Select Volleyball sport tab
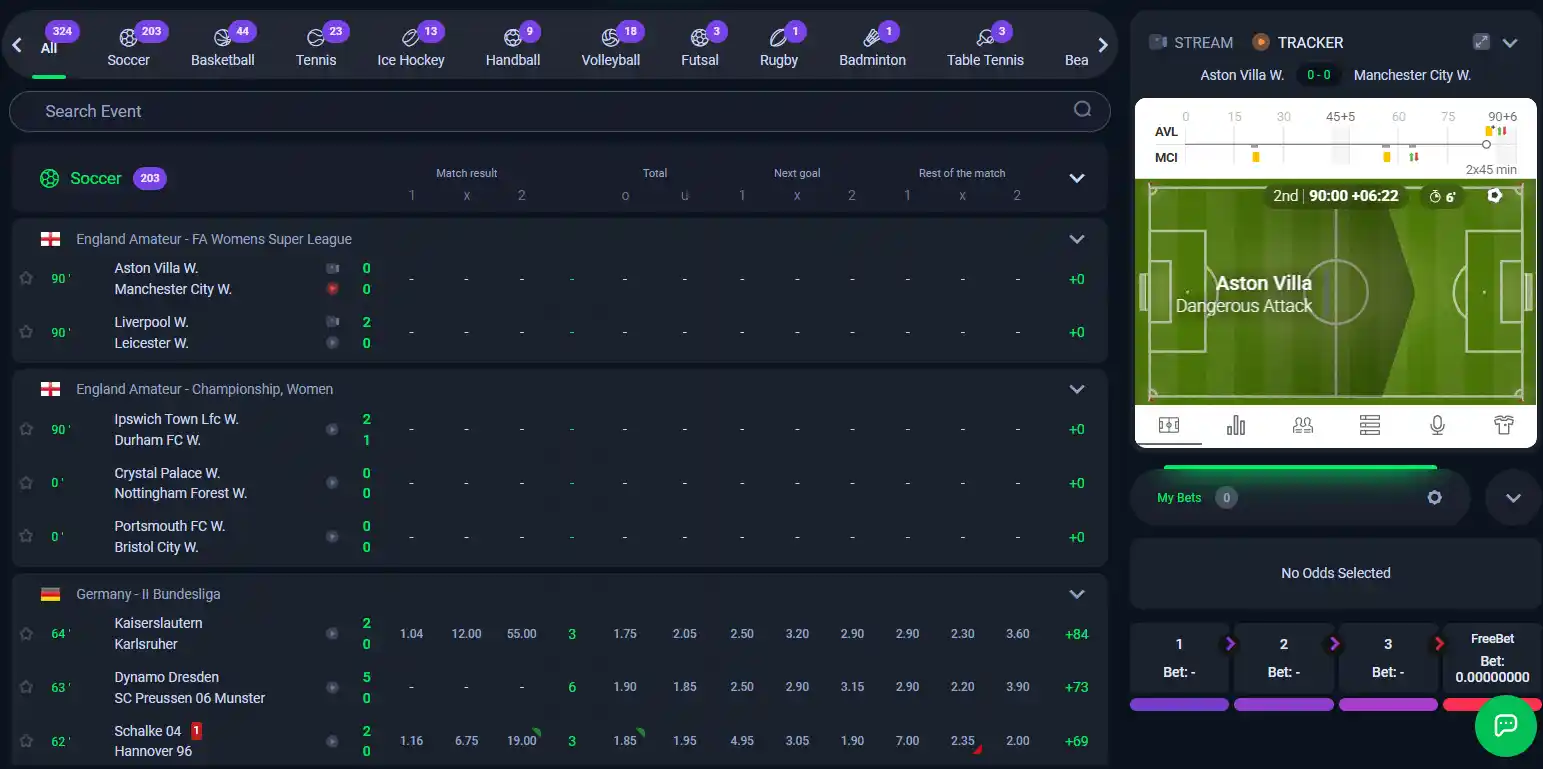 click(611, 48)
